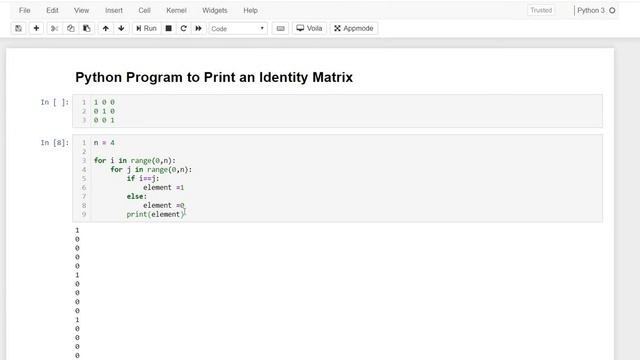Image resolution: width=640 pixels, height=360 pixels.
Task: Interrupt the kernel with stop icon
Action: [168, 28]
